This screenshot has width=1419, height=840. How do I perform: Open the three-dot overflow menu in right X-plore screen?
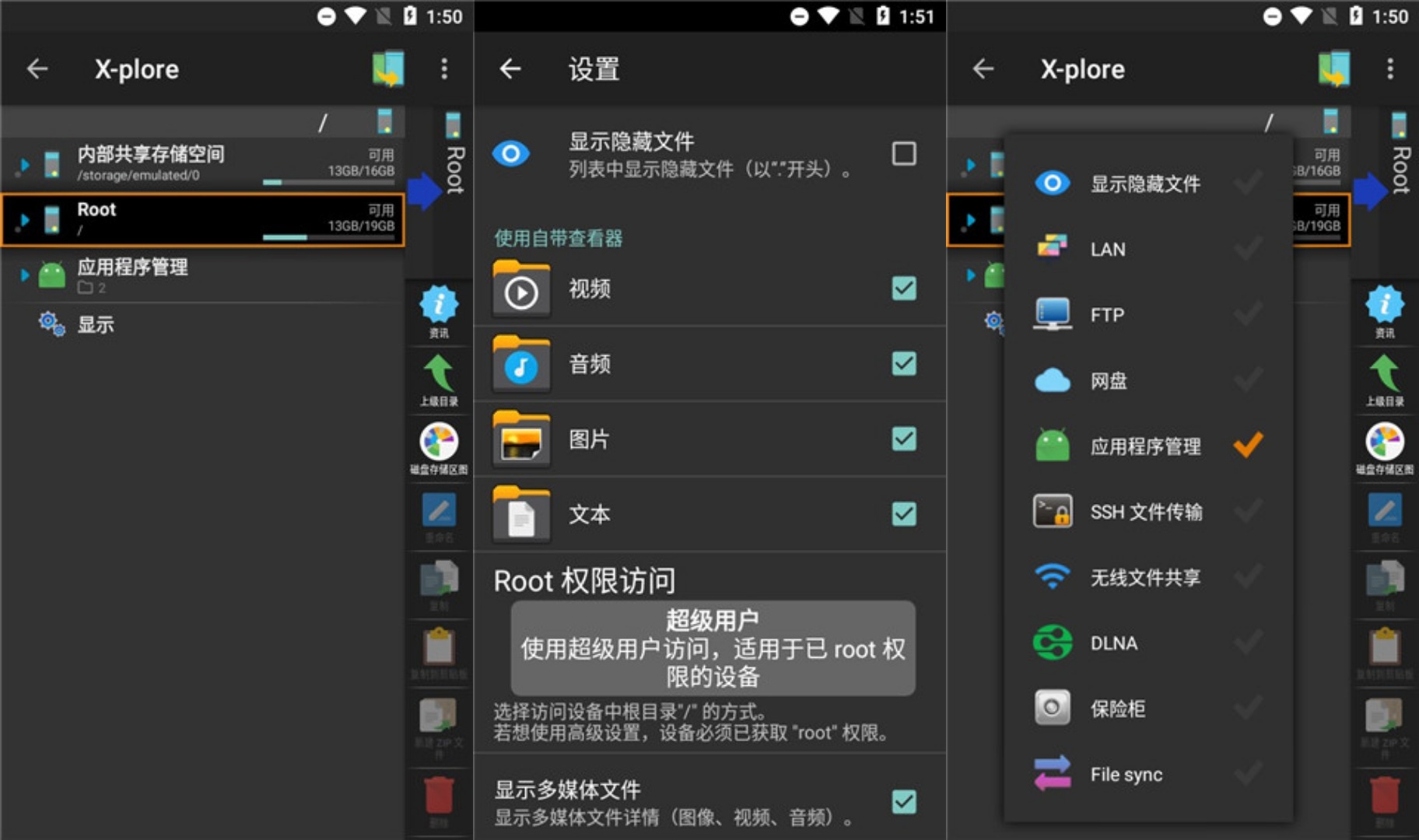1390,69
